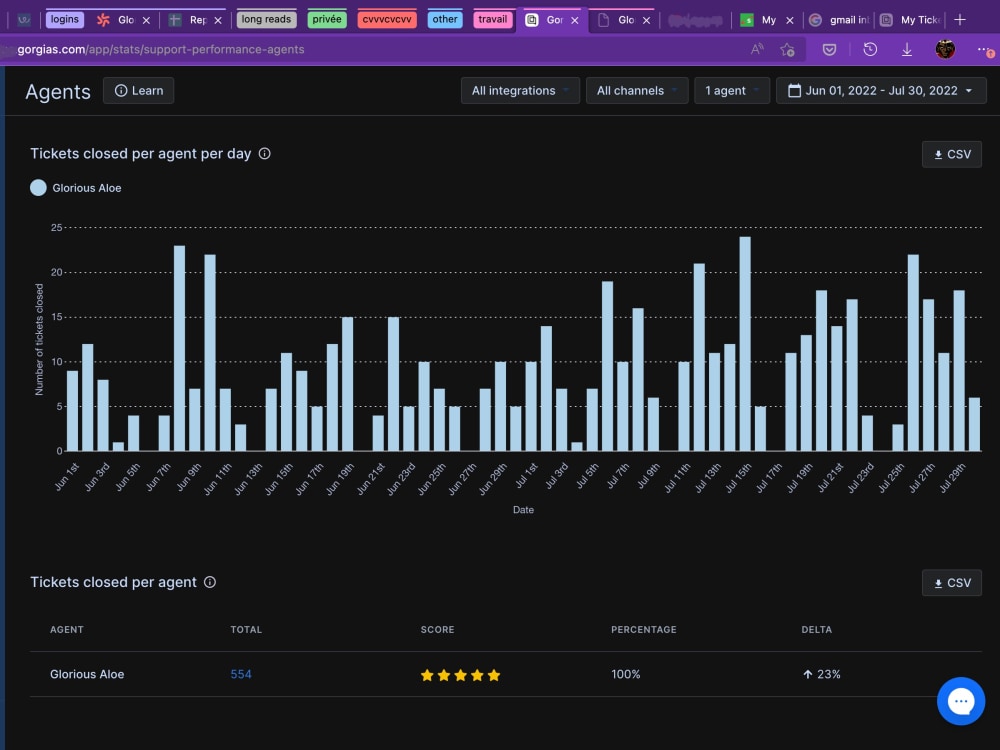Click the Jun 8th tallest bar
Screen dimensions: 1000x750
coord(179,348)
